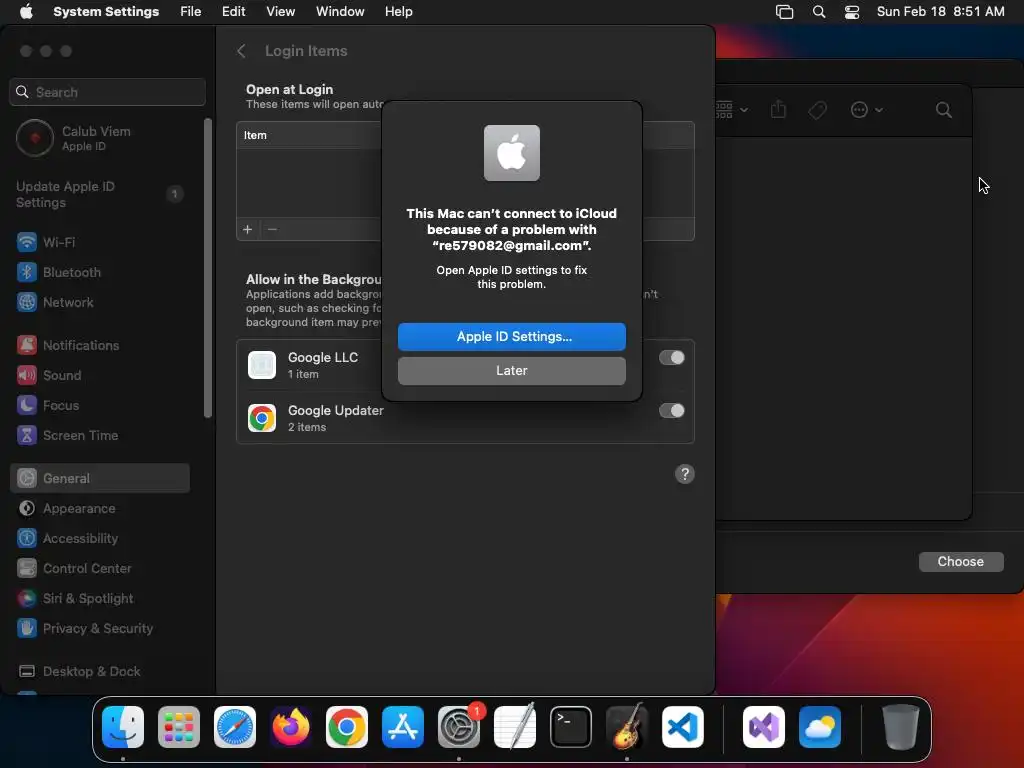Viewport: 1024px width, 768px height.
Task: Open Weather app from the Dock
Action: 820,727
